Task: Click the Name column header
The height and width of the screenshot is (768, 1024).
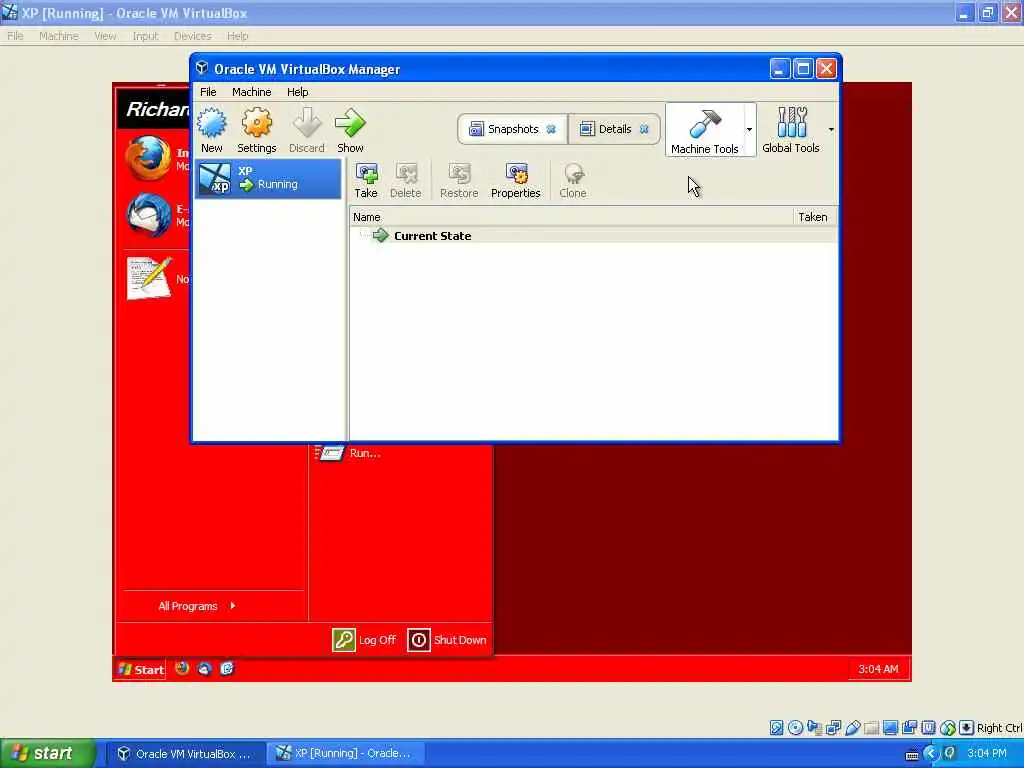Action: (571, 217)
